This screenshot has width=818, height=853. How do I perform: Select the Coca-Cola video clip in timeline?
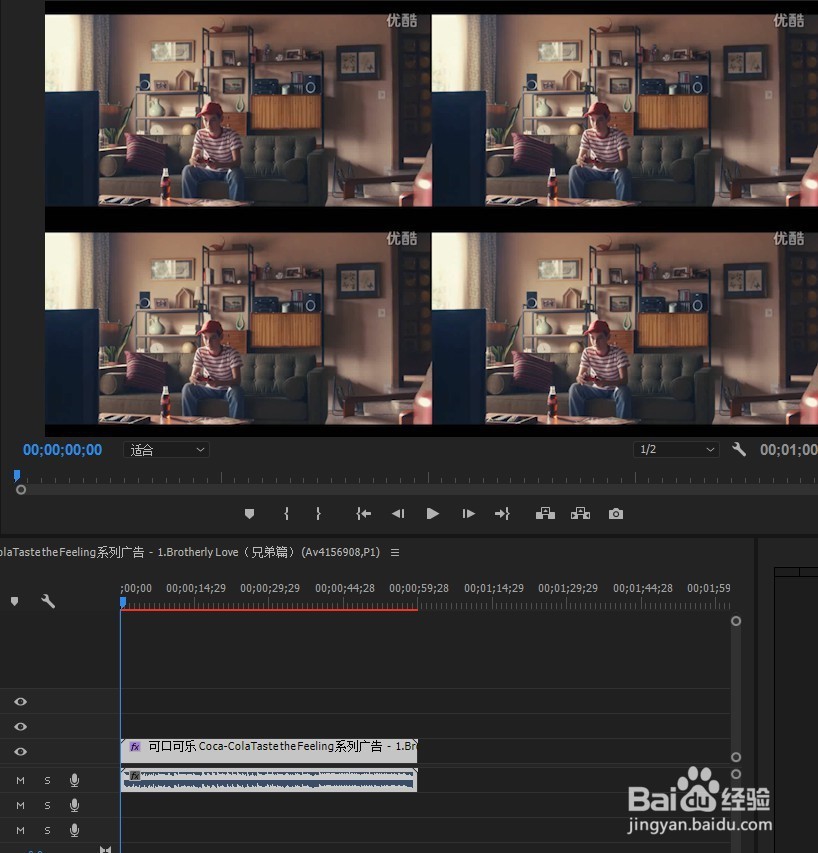point(269,750)
